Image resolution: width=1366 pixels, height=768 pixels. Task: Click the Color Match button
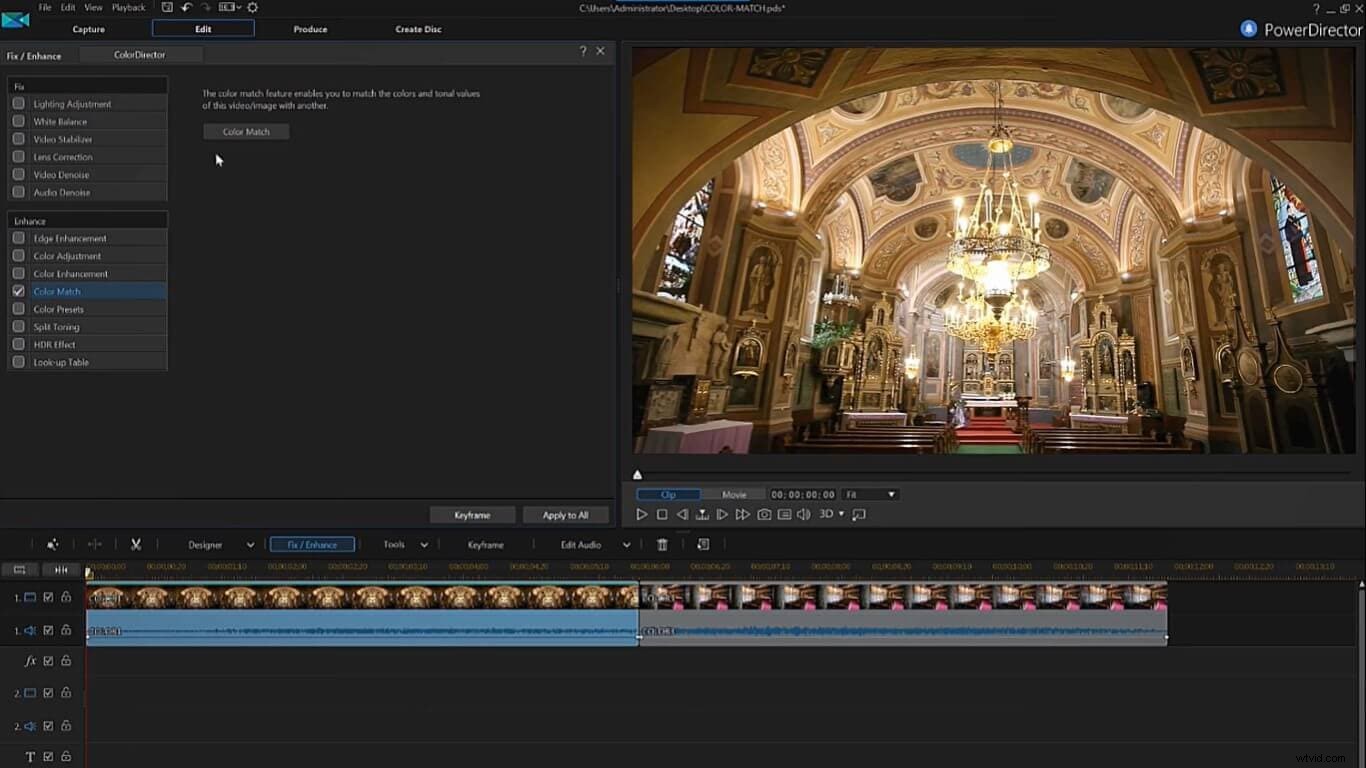coord(246,131)
